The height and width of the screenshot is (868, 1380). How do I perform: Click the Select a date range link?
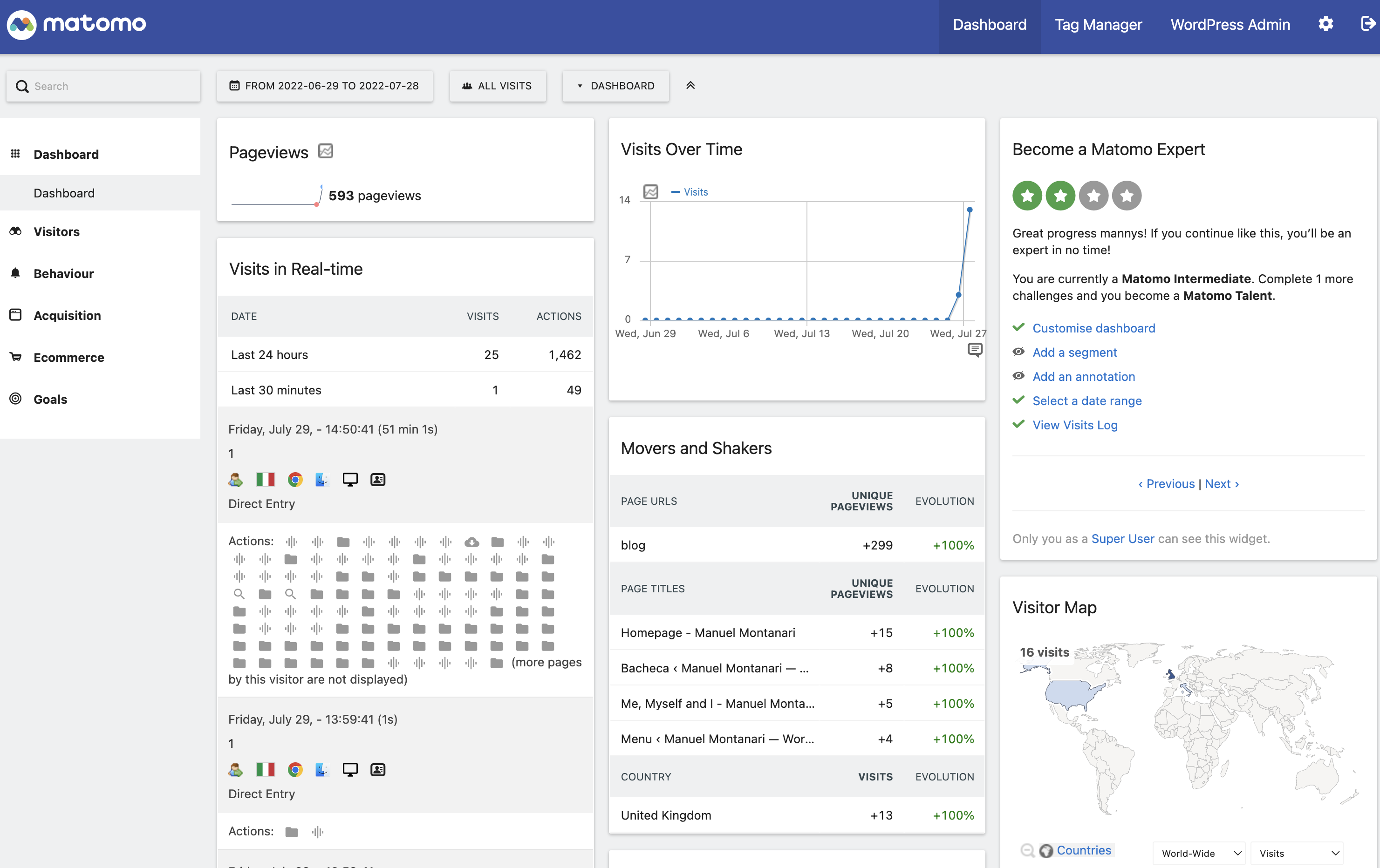(x=1087, y=400)
